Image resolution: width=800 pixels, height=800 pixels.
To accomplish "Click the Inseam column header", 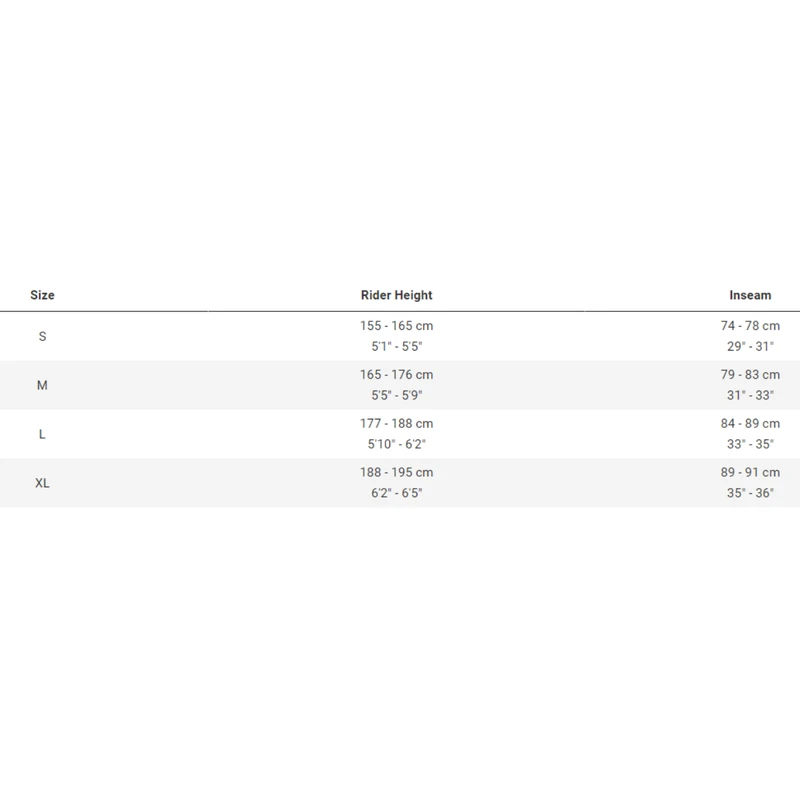I will click(x=750, y=295).
